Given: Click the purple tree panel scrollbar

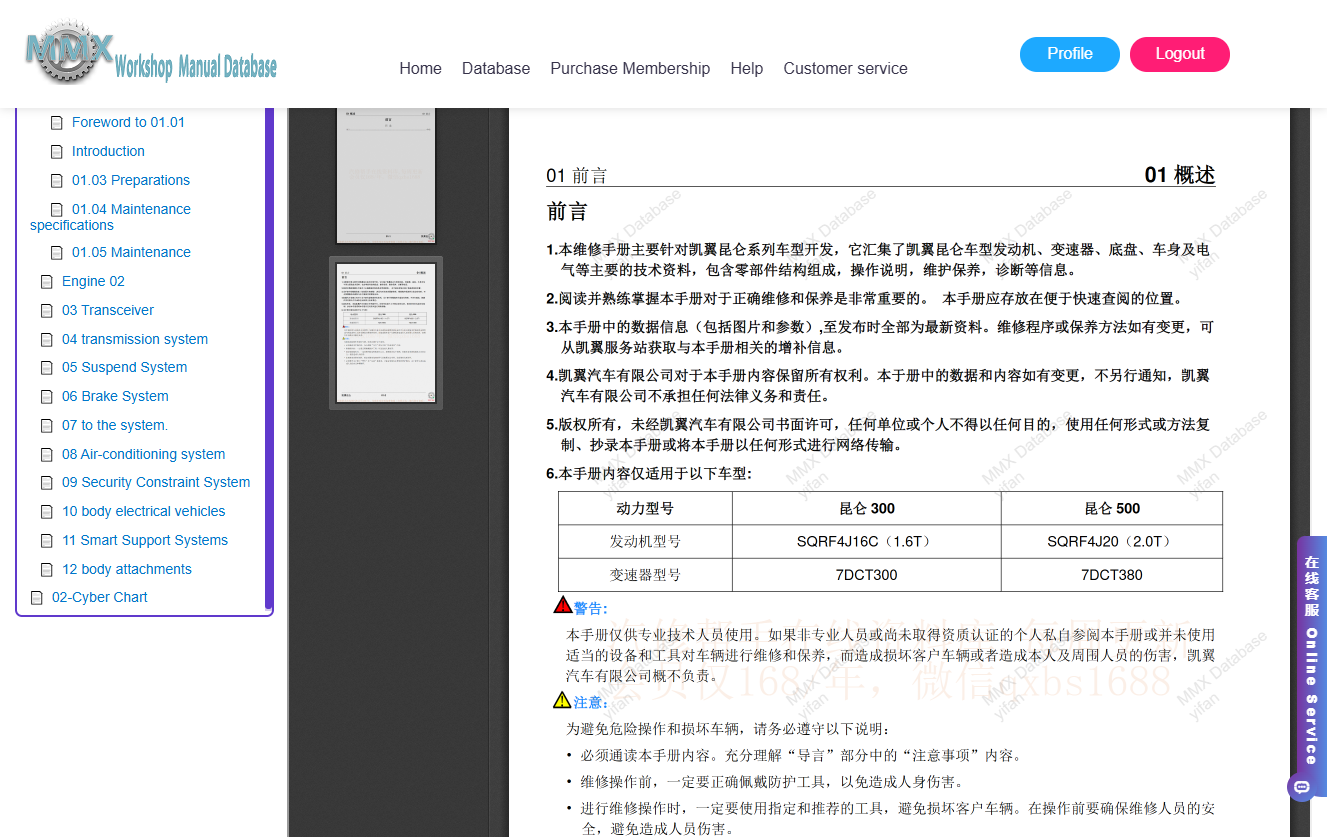Looking at the screenshot, I should [x=269, y=357].
